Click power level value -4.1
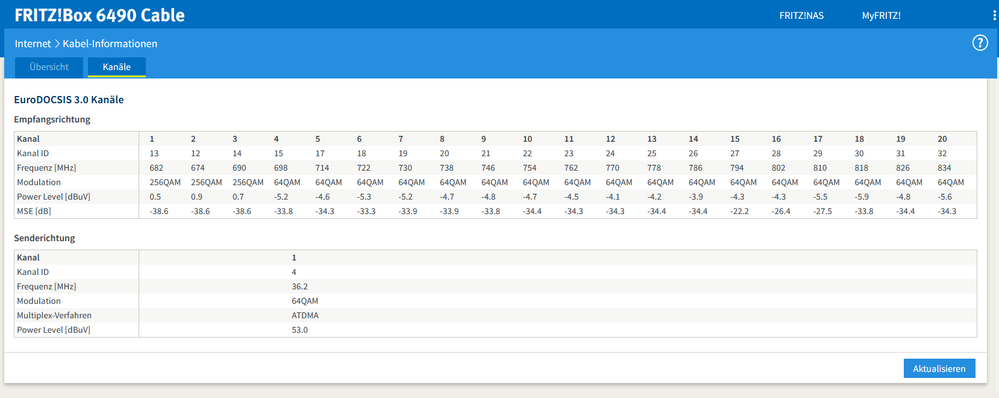 pyautogui.click(x=613, y=197)
